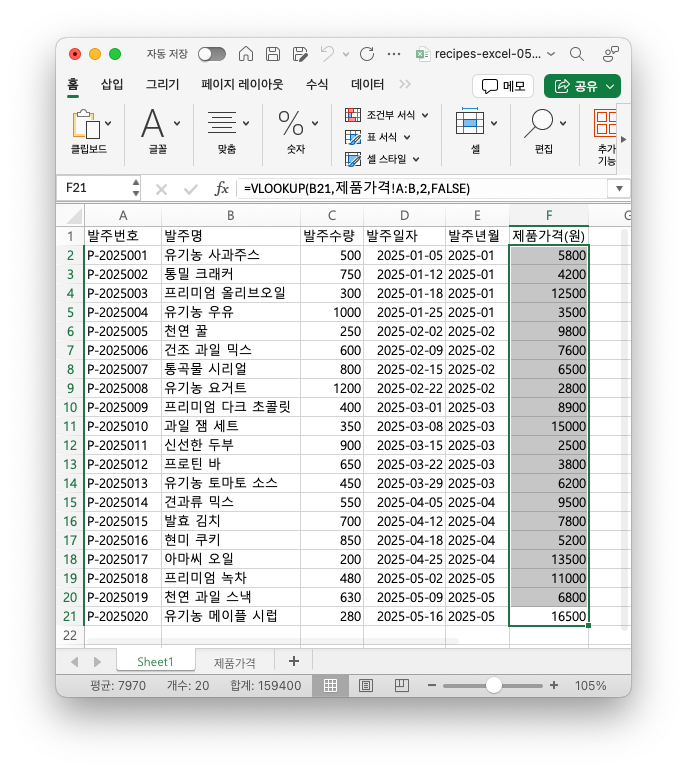
Task: Switch to the 제품가격 sheet tab
Action: tap(234, 661)
